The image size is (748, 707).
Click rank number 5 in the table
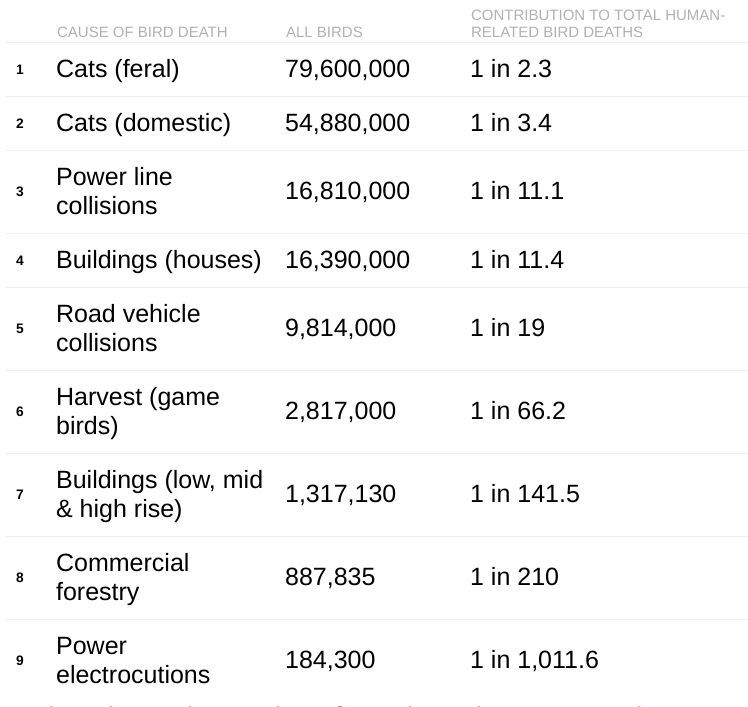point(20,328)
